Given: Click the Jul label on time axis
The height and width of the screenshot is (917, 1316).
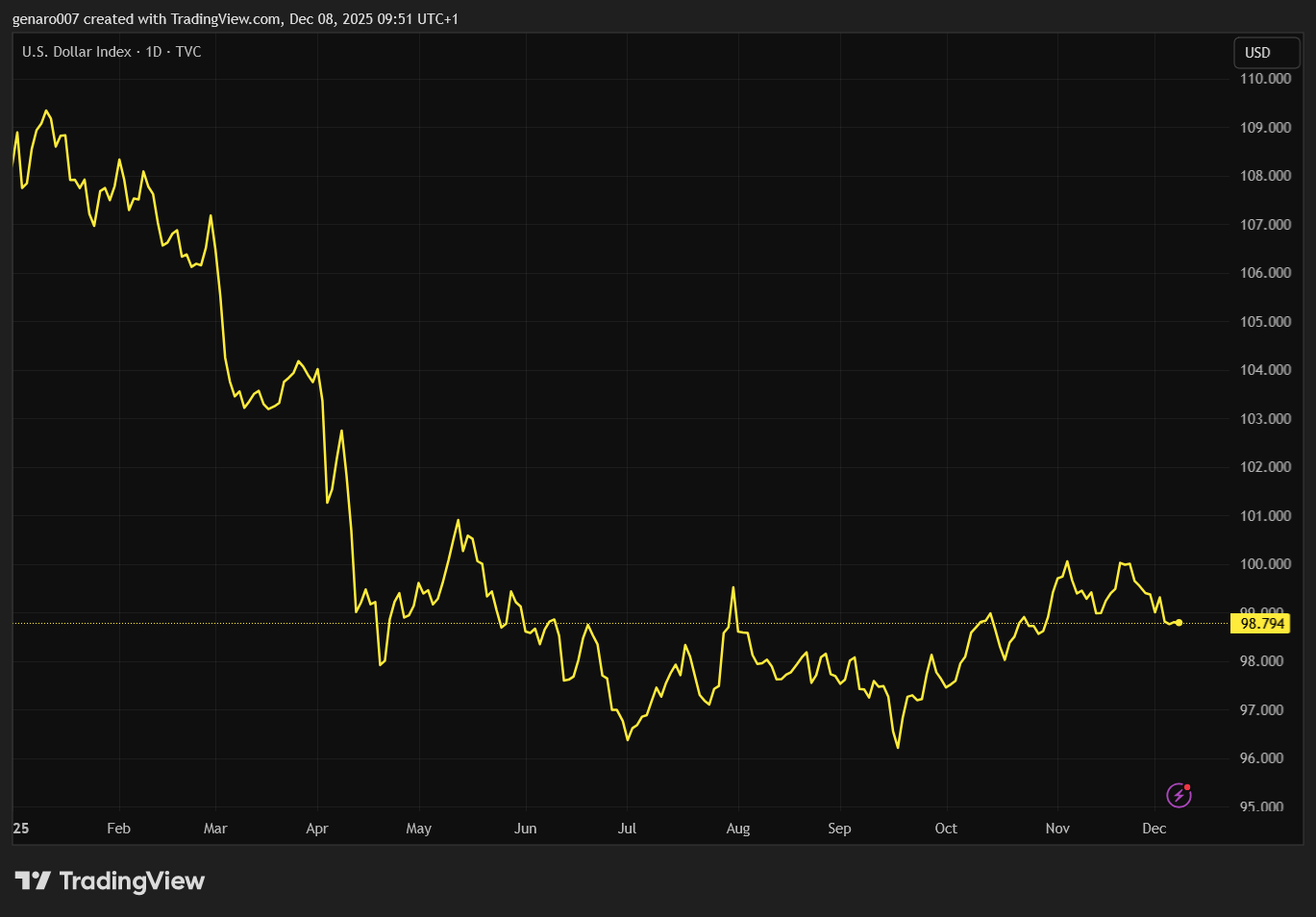Looking at the screenshot, I should tap(627, 828).
